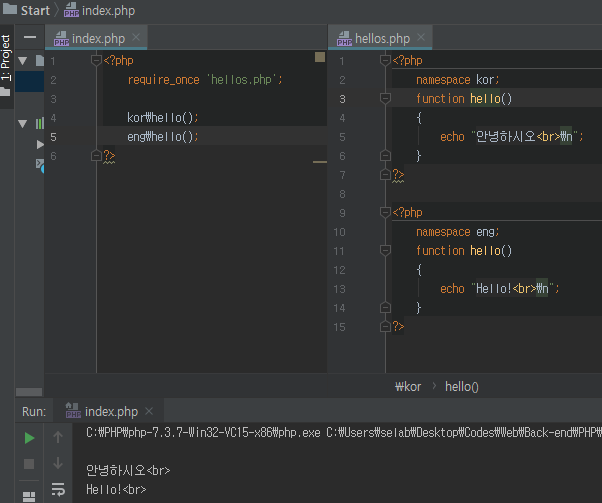Close the index.php Run tab
This screenshot has height=503, width=602.
(x=149, y=411)
